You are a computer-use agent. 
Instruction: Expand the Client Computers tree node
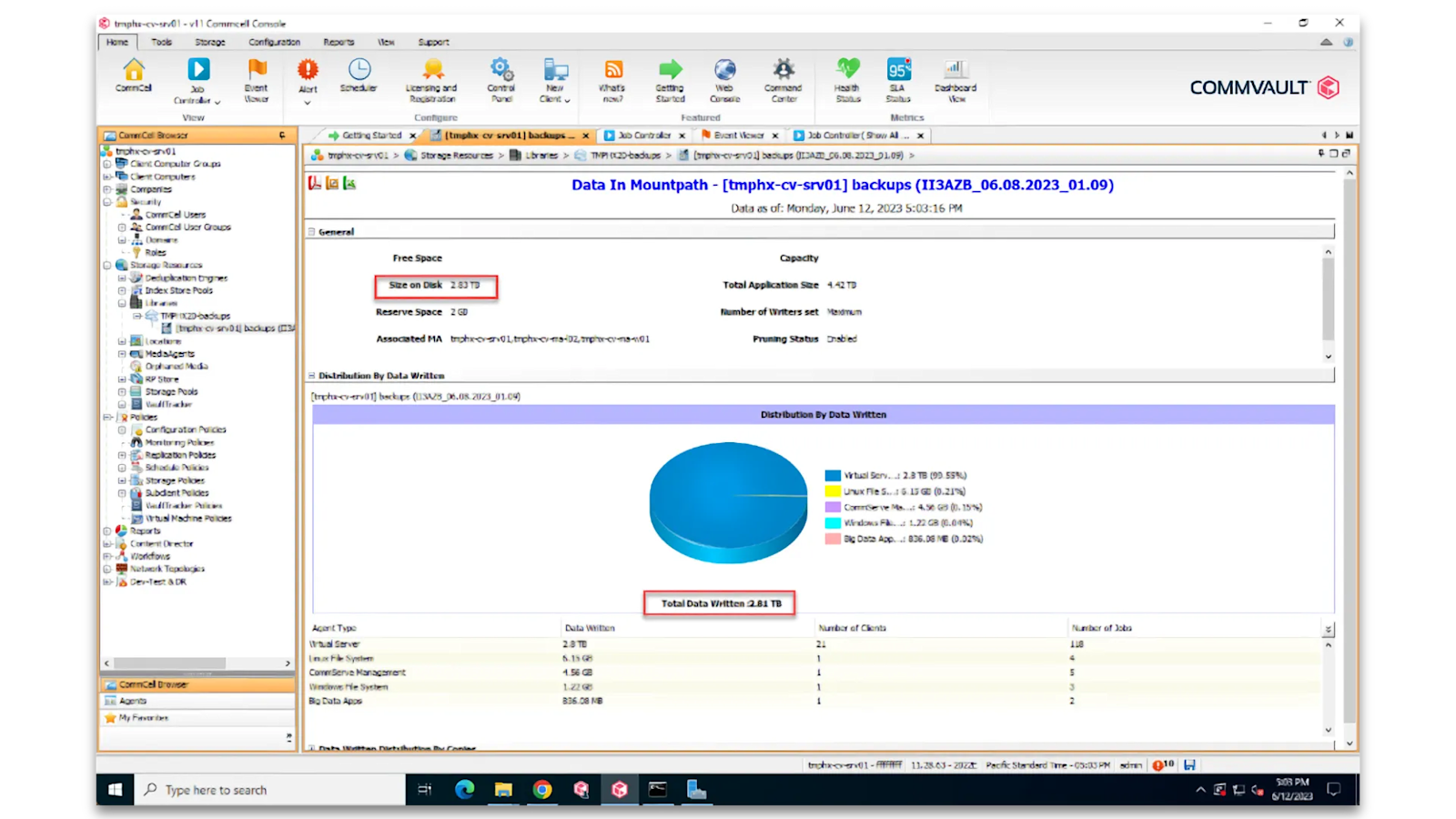click(x=106, y=177)
